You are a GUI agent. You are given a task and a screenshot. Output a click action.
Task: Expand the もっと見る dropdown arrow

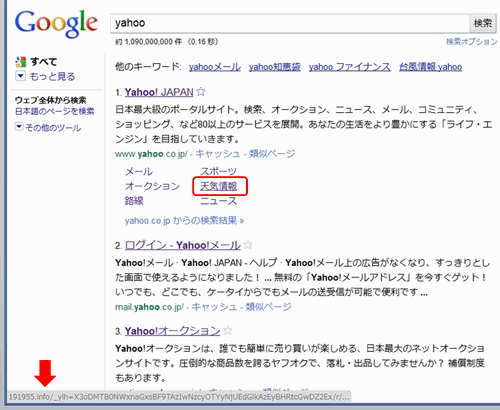[x=20, y=76]
